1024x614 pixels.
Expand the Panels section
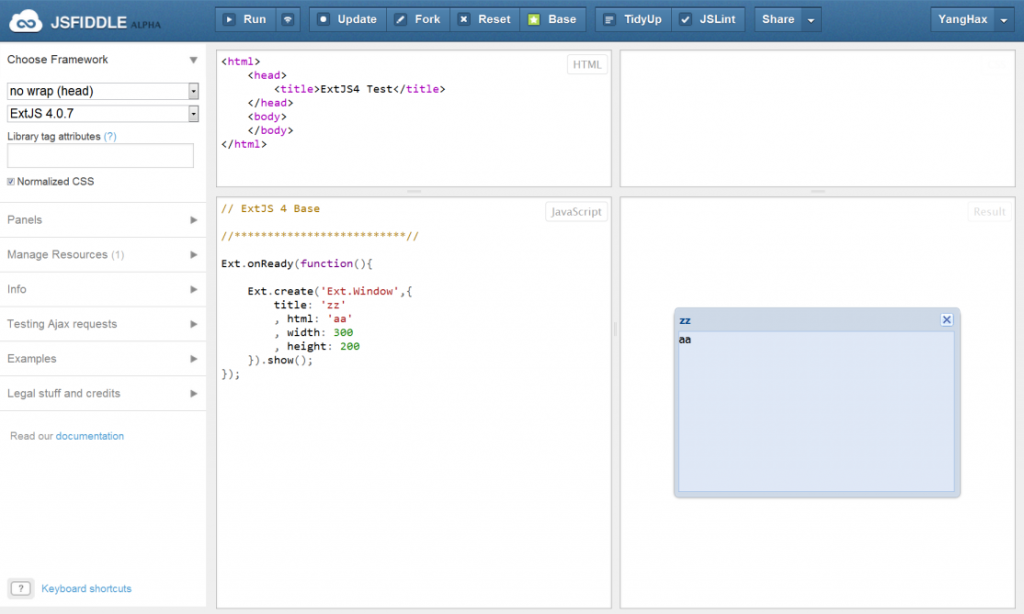point(103,220)
